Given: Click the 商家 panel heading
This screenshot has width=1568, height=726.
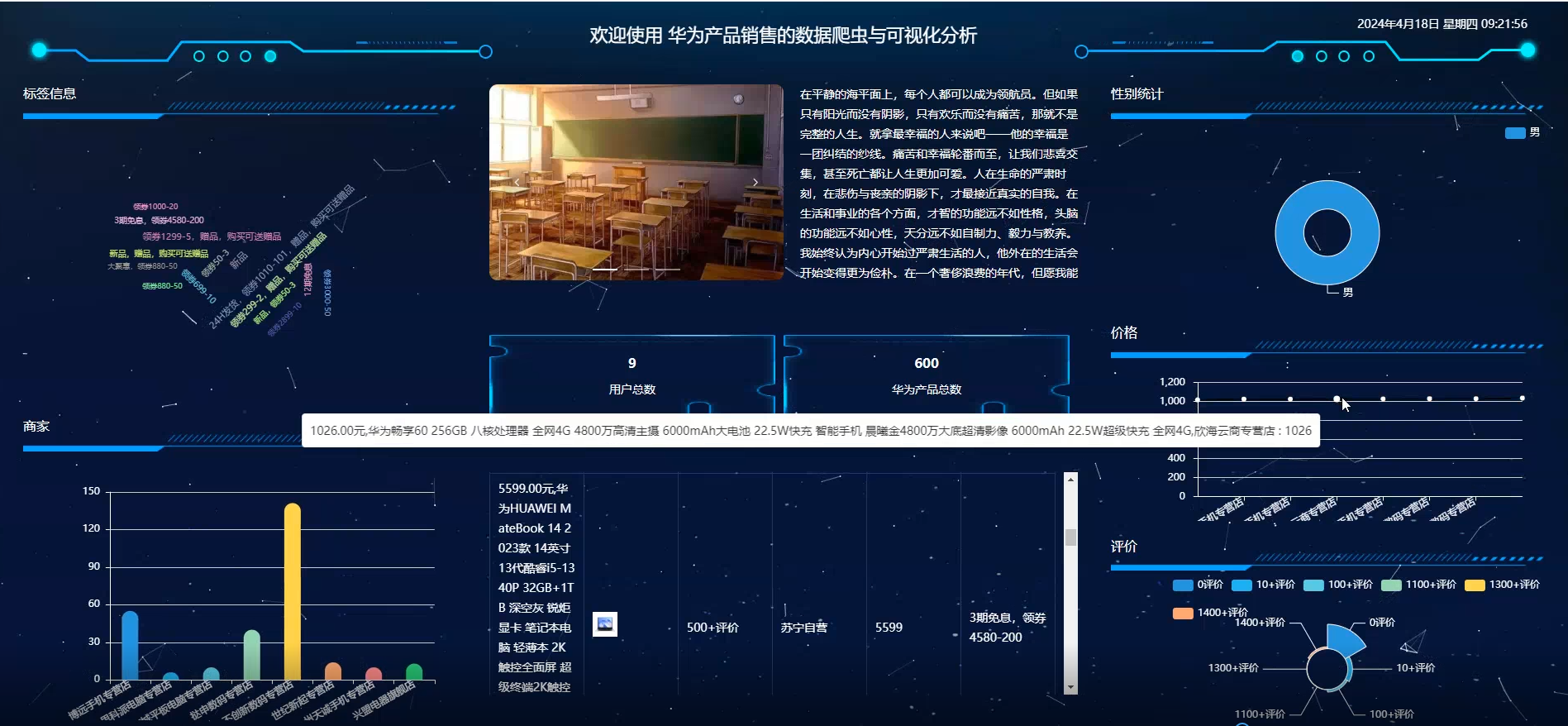Looking at the screenshot, I should [36, 426].
